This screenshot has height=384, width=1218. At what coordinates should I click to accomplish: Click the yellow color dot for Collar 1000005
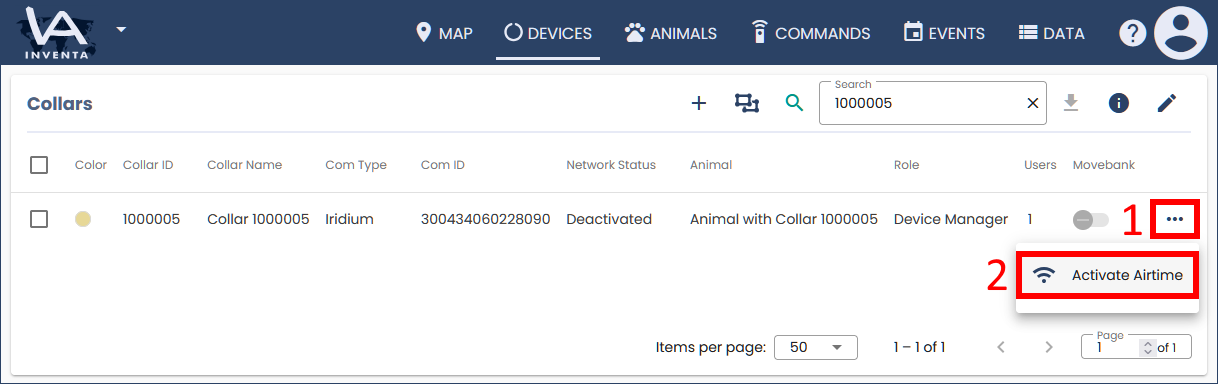(x=83, y=219)
